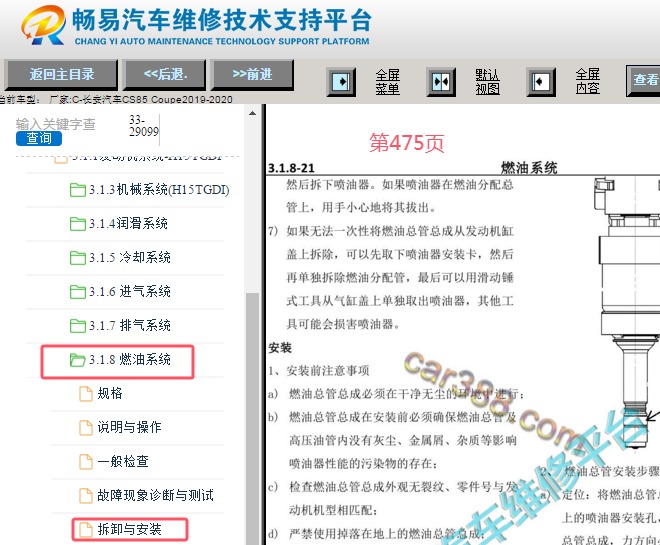This screenshot has width=660, height=545.
Task: Expand the 3.1.4润滑系统 node
Action: click(128, 223)
